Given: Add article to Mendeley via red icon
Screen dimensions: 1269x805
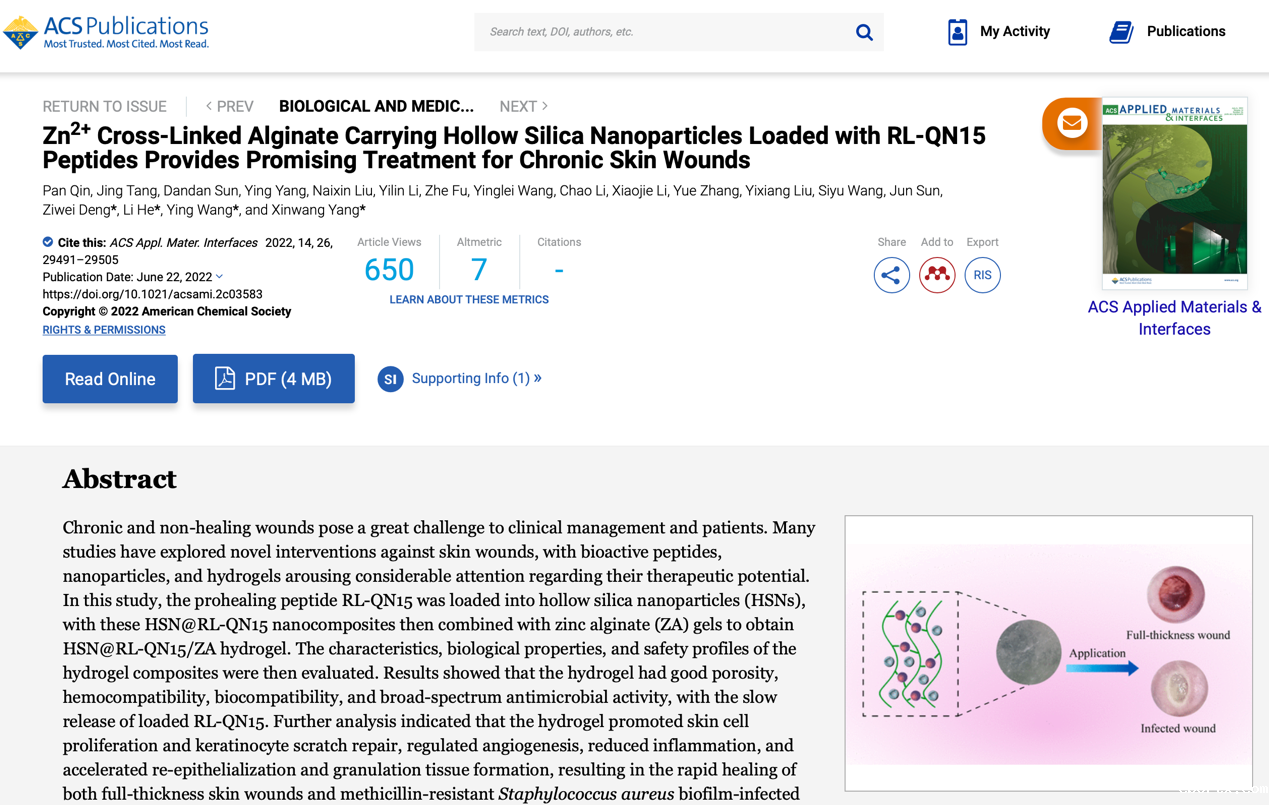Looking at the screenshot, I should [x=937, y=275].
